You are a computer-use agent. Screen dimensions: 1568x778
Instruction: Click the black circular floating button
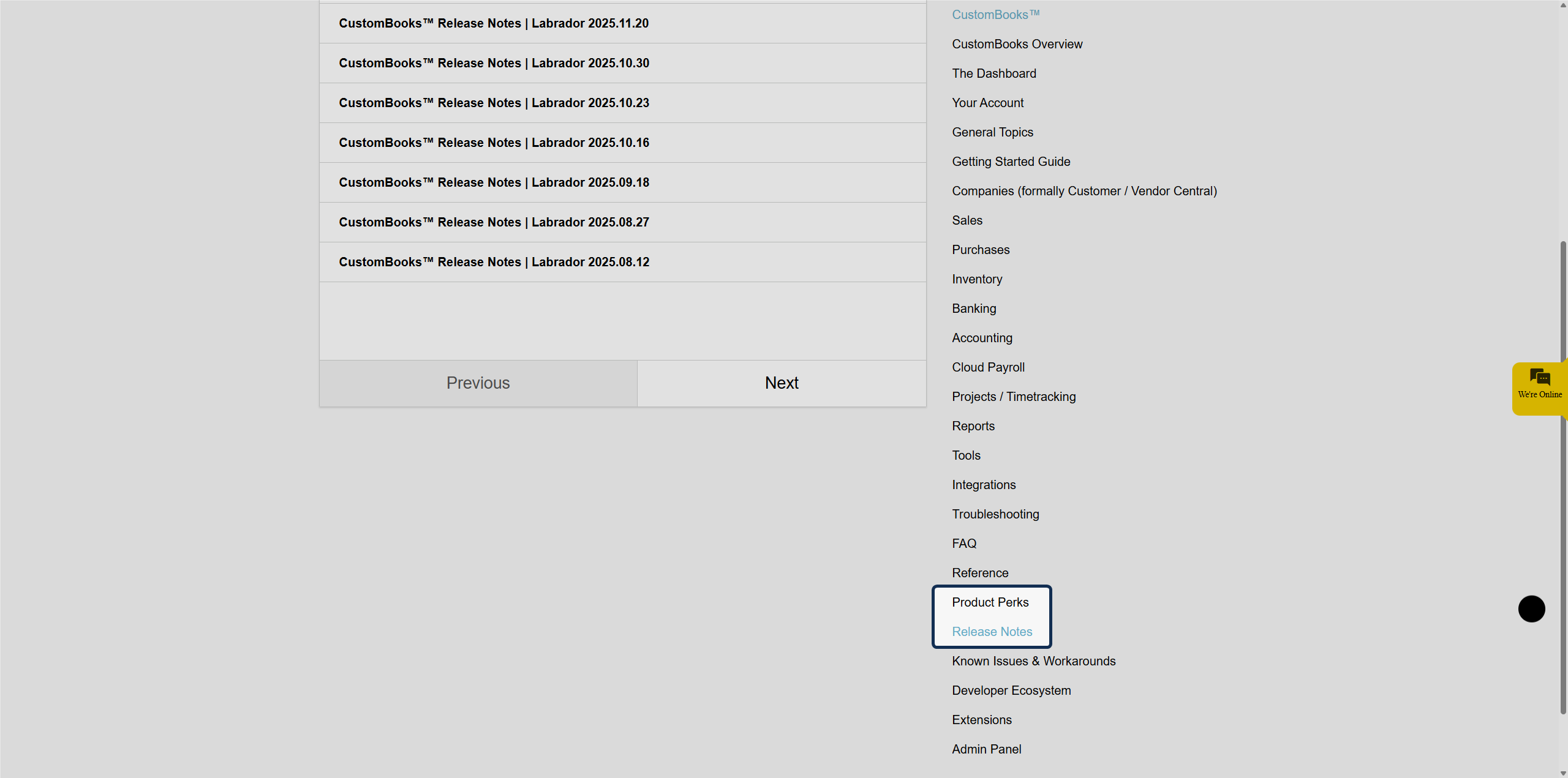click(1531, 608)
